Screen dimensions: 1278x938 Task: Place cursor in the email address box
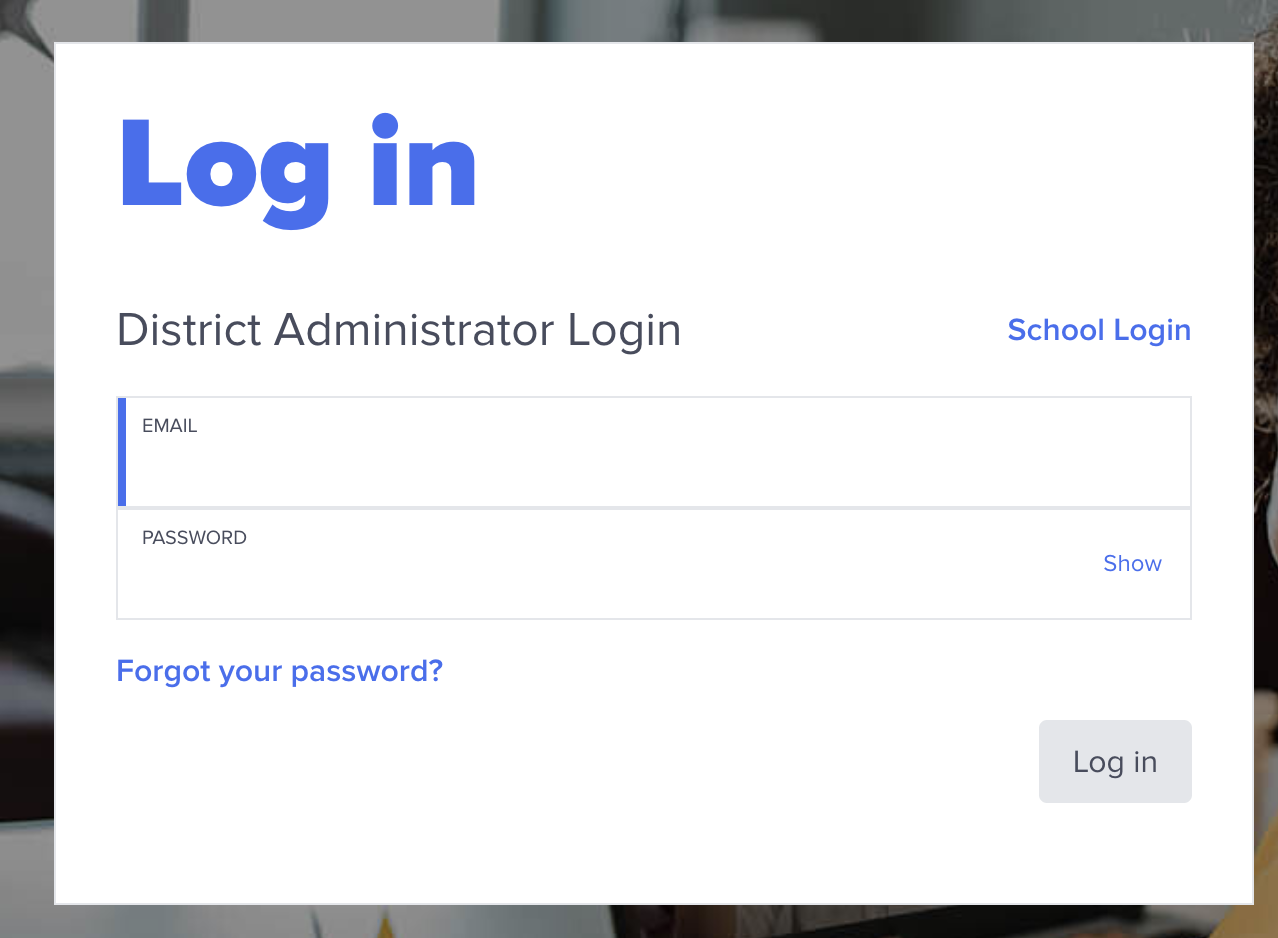654,452
